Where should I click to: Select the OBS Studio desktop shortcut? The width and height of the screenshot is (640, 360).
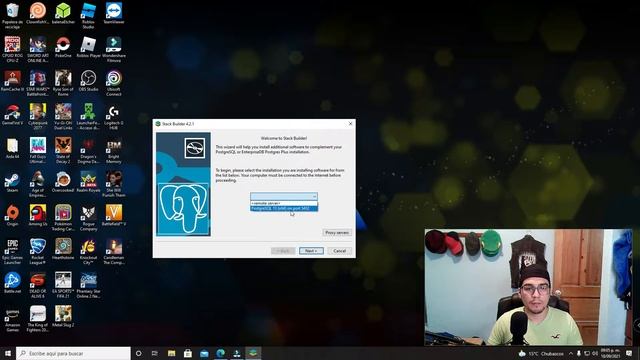point(89,80)
